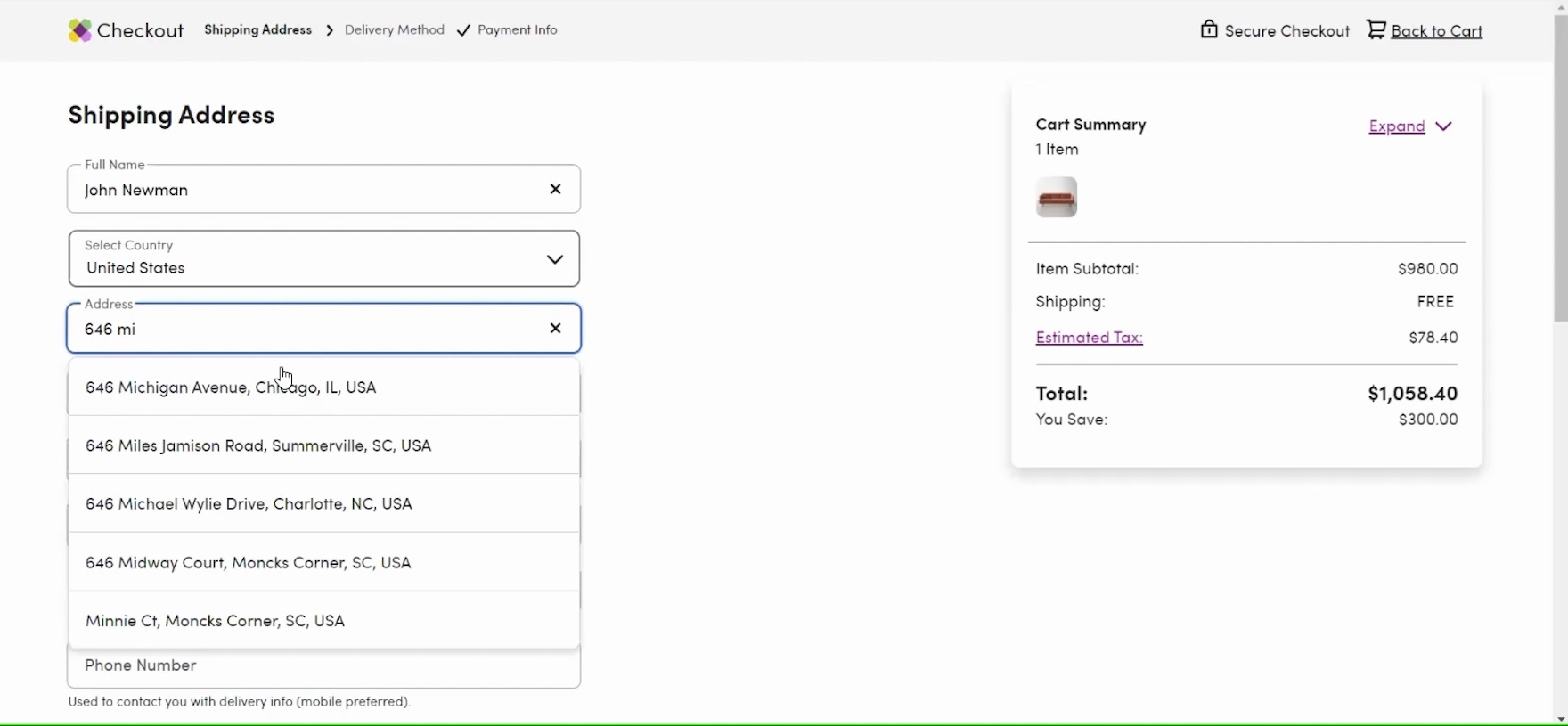
Task: Click the Wayfair logo icon
Action: (79, 31)
